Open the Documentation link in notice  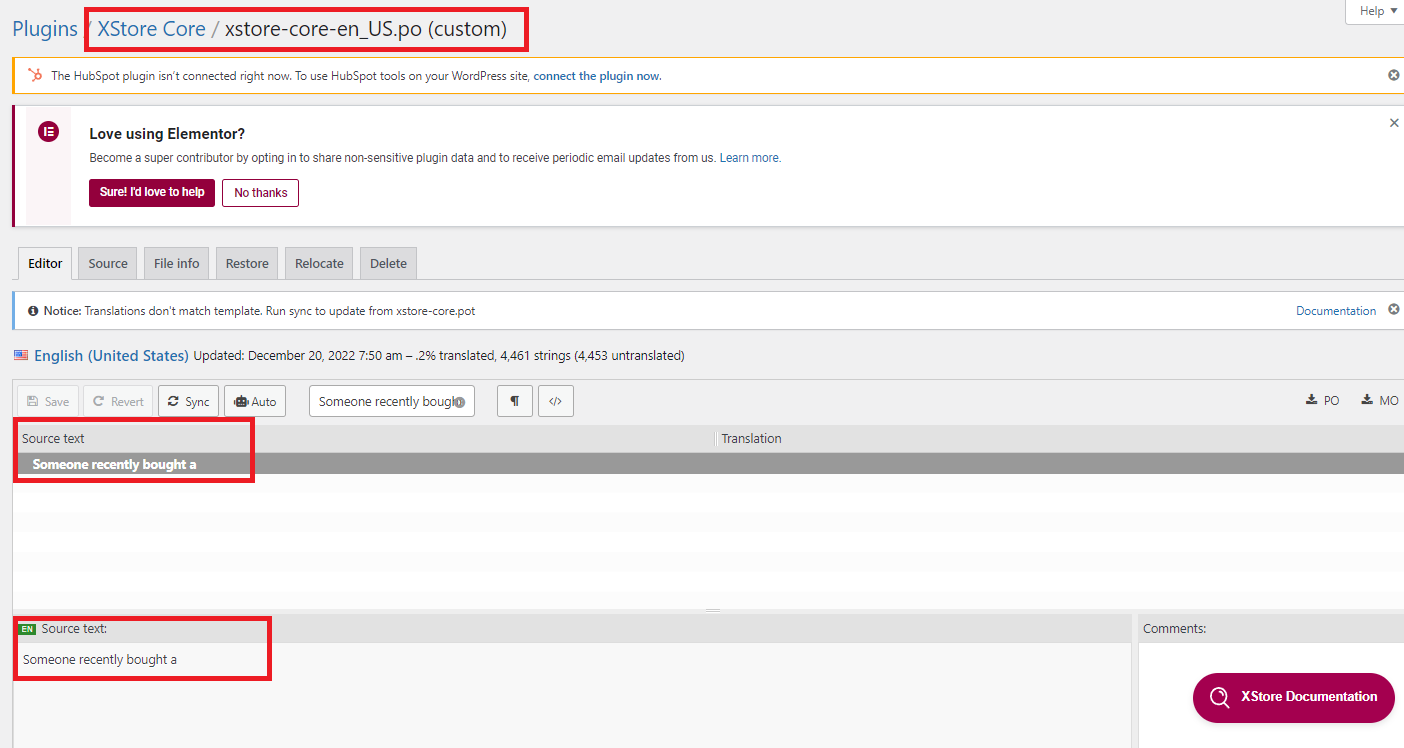pos(1336,311)
